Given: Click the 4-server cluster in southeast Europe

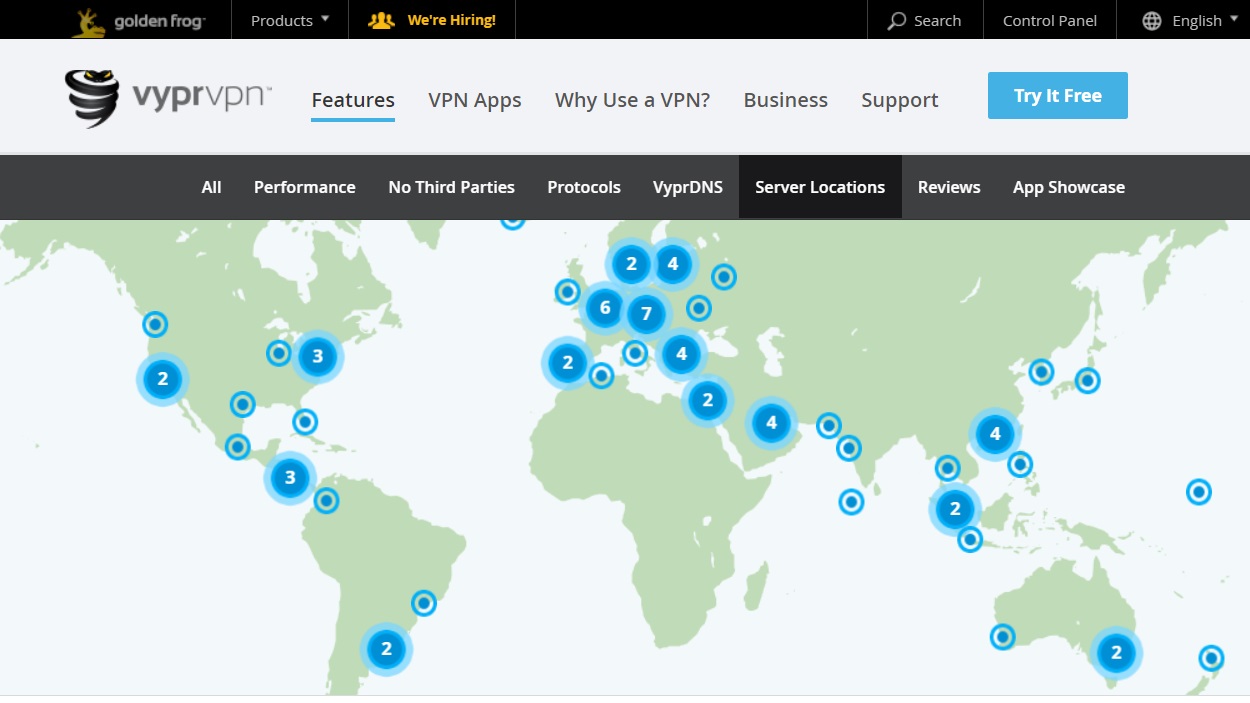Looking at the screenshot, I should [681, 353].
